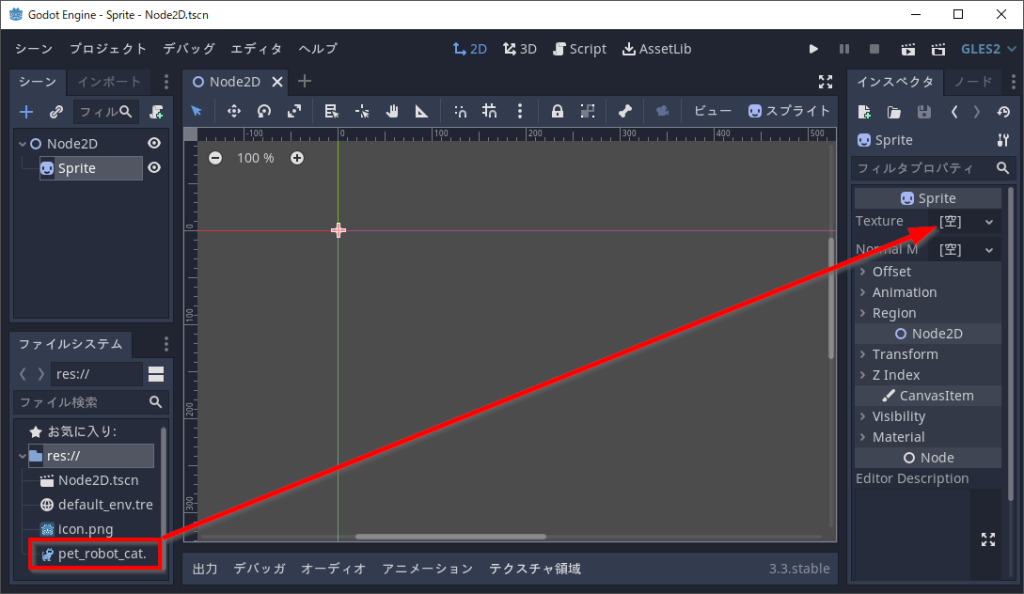Lock the selected node with the padlock icon
The height and width of the screenshot is (594, 1024).
coord(557,111)
